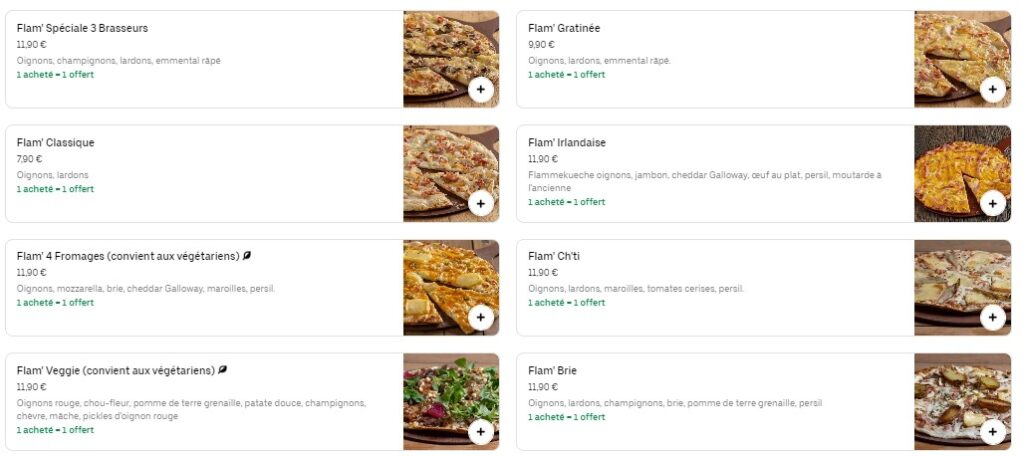View the Flam' Veggie salad-topped photo
The image size is (1024, 456).
(x=450, y=398)
